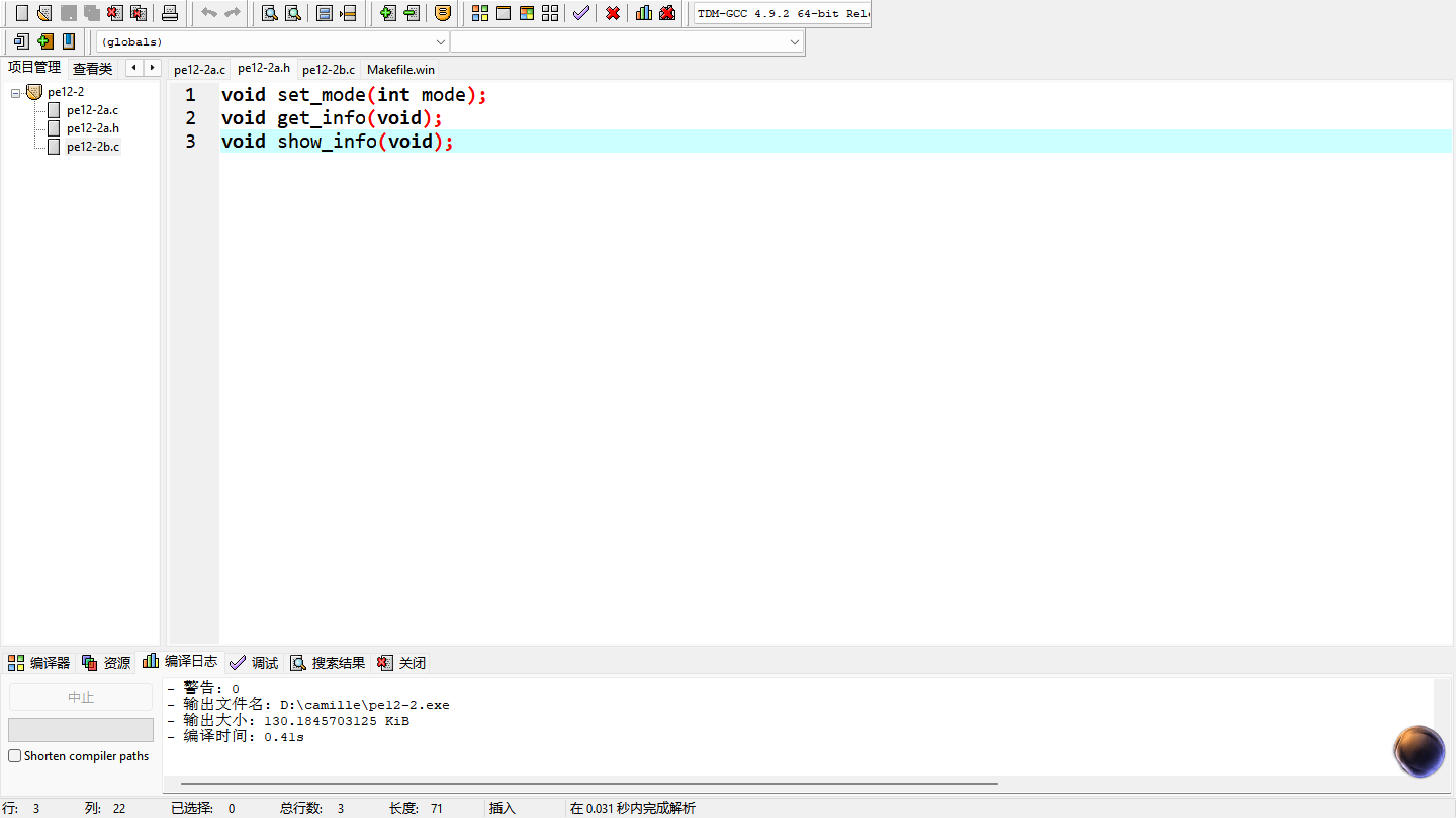The height and width of the screenshot is (818, 1456).
Task: Click the compile log horizontal scrollbar
Action: (588, 784)
